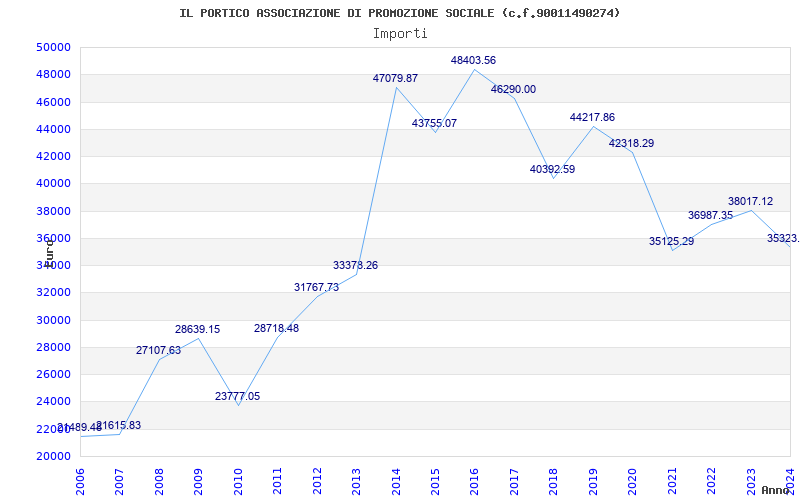Click the x-axis year label 2006
Screen dimensions: 800x500
pyautogui.click(x=80, y=482)
